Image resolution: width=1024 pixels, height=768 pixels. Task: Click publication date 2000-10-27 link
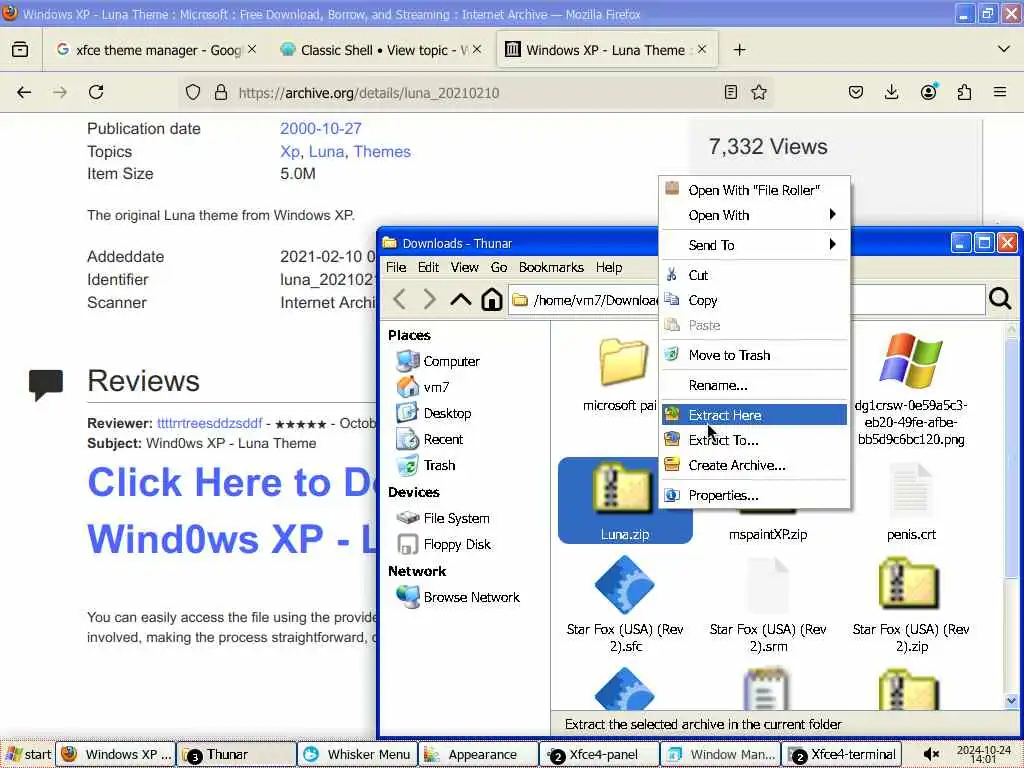[x=321, y=129]
